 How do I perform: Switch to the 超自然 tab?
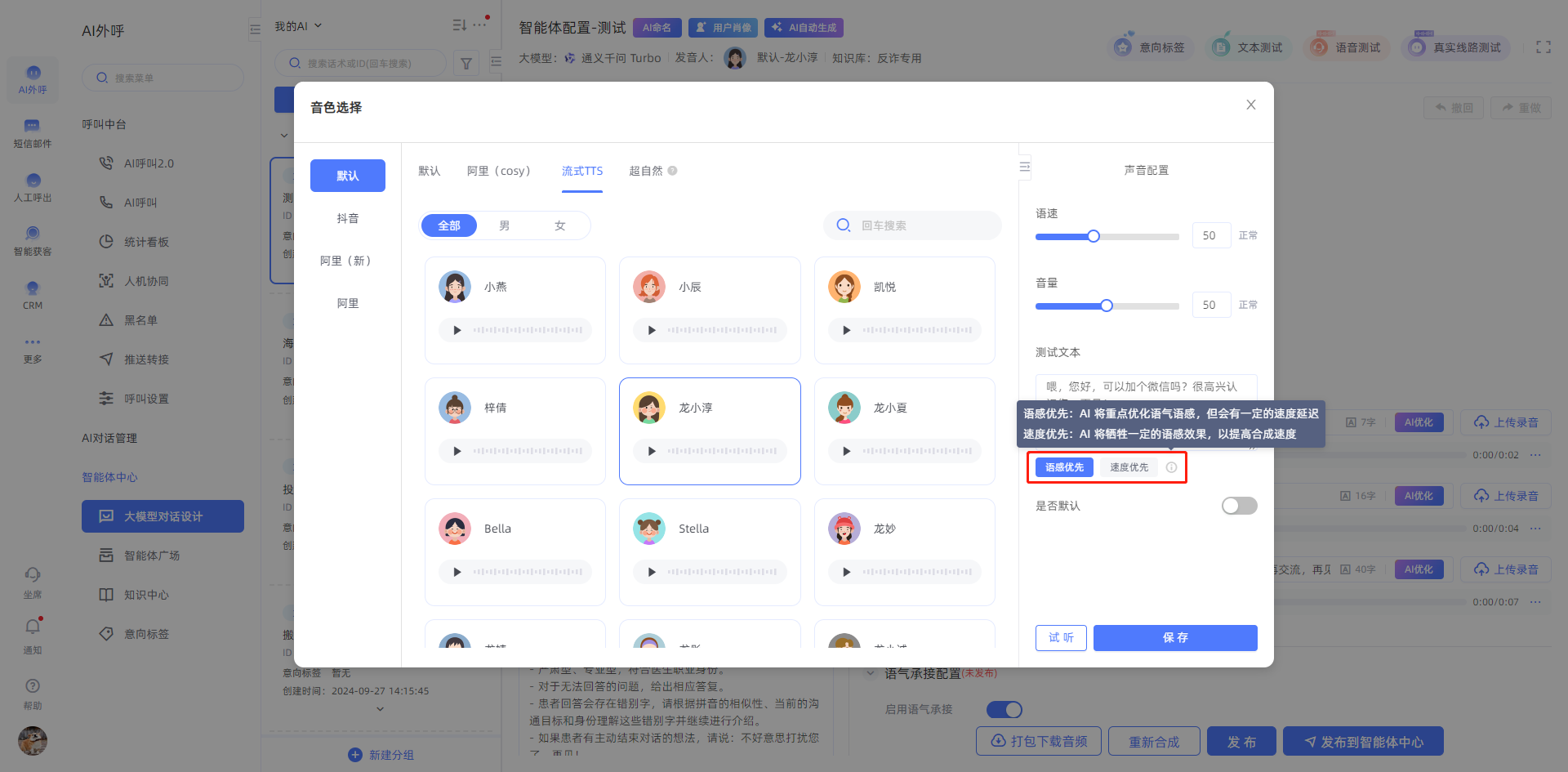pos(645,171)
